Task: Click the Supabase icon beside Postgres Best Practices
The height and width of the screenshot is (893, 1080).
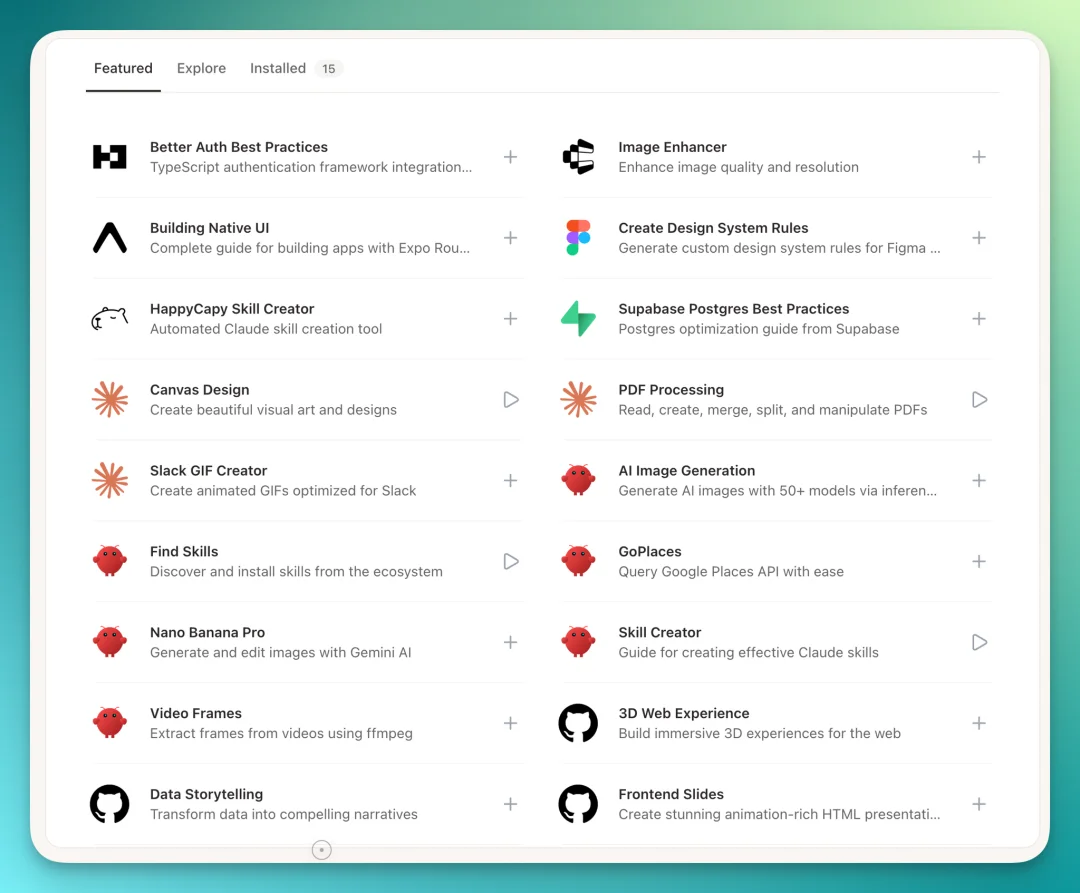Action: 578,318
